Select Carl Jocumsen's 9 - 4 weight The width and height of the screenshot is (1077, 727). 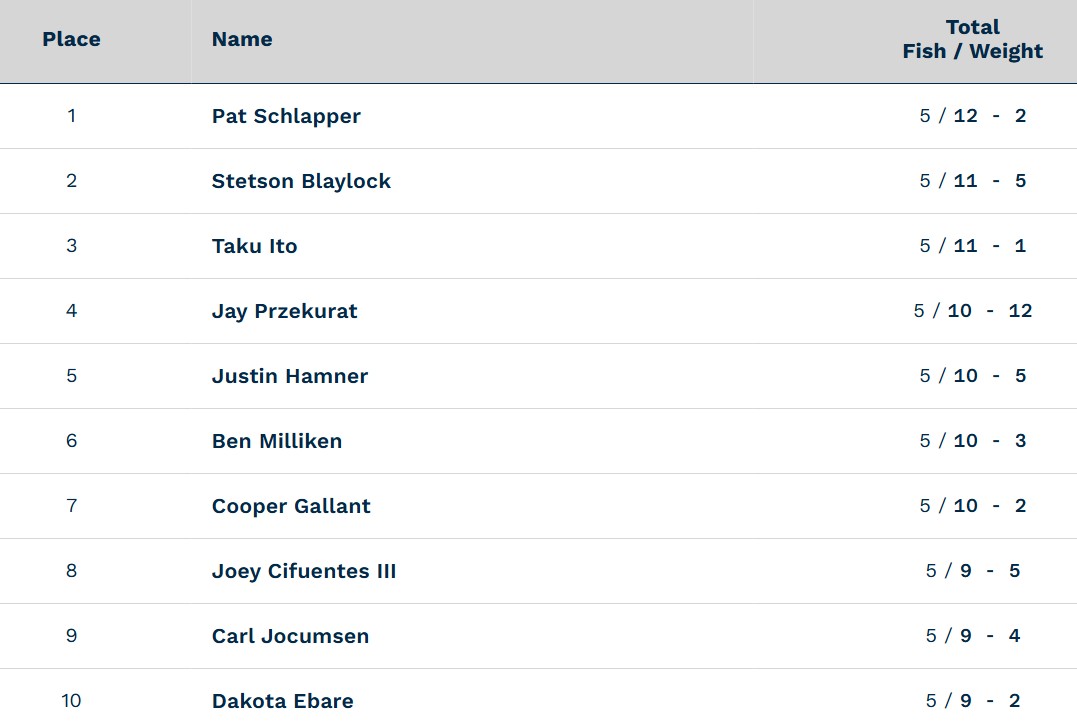(x=990, y=636)
